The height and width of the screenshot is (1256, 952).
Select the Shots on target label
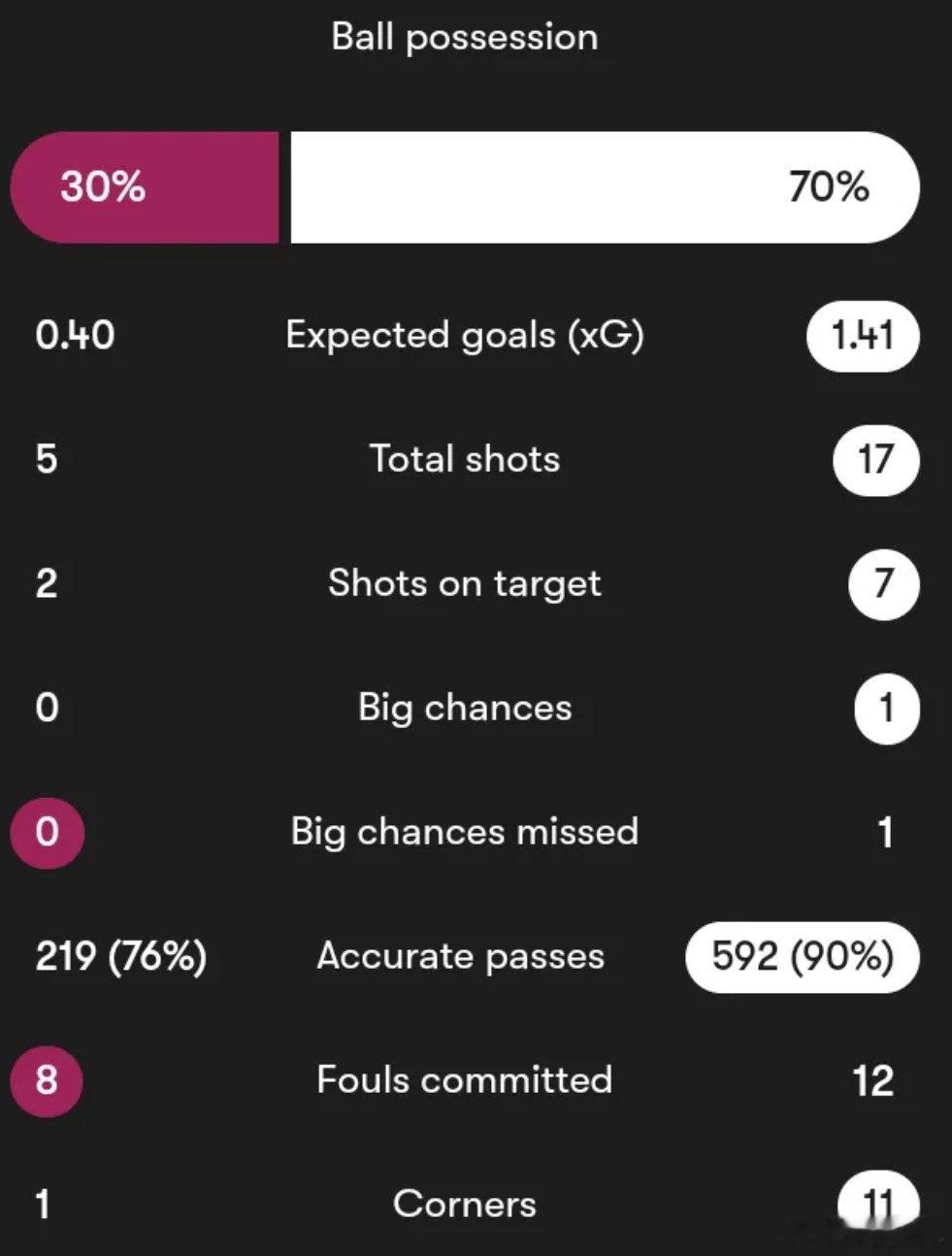(465, 583)
